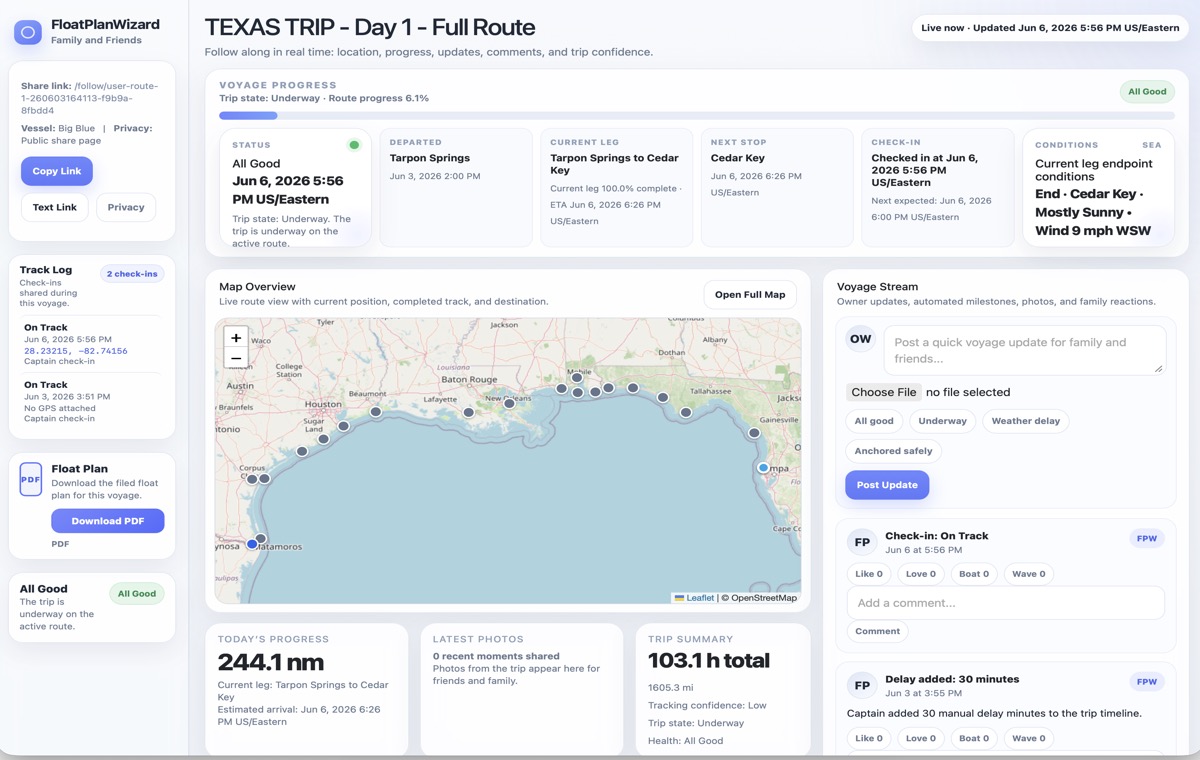Click the voyage route progress bar

click(x=697, y=116)
